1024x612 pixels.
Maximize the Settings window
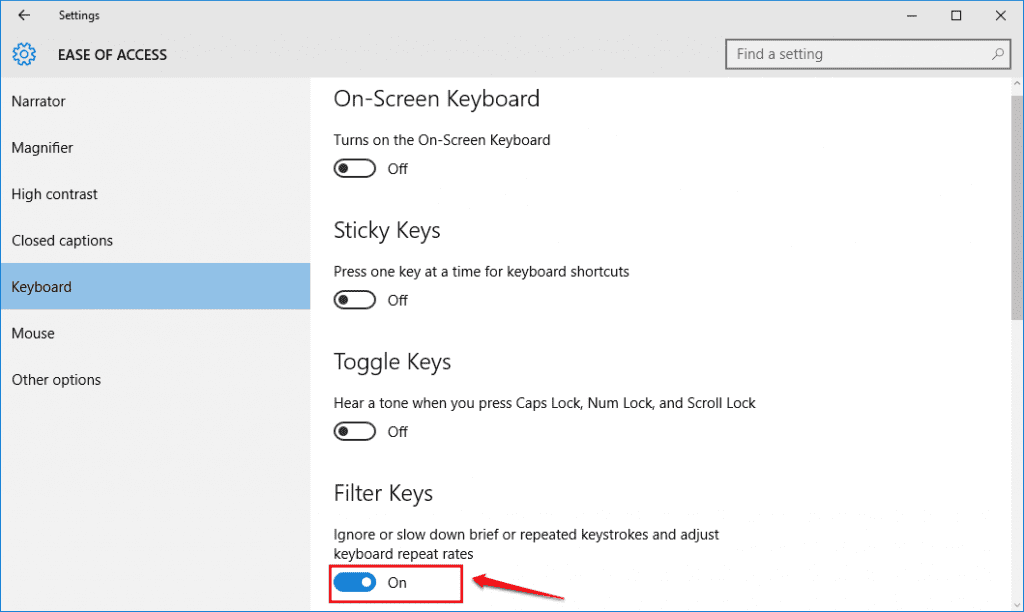click(x=956, y=16)
